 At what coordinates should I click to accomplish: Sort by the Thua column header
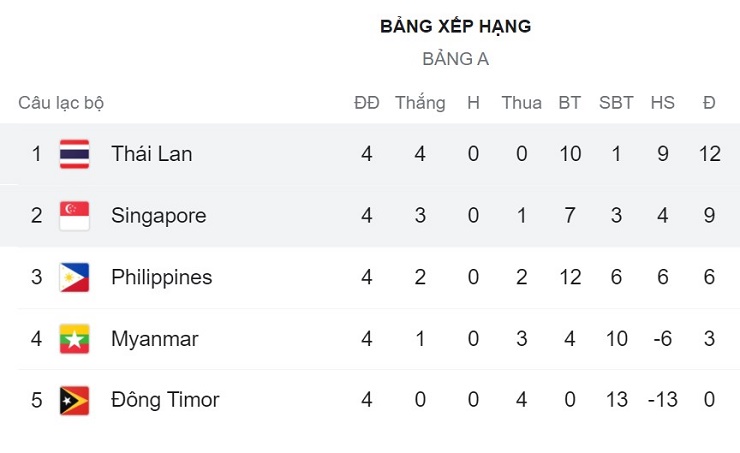click(521, 103)
